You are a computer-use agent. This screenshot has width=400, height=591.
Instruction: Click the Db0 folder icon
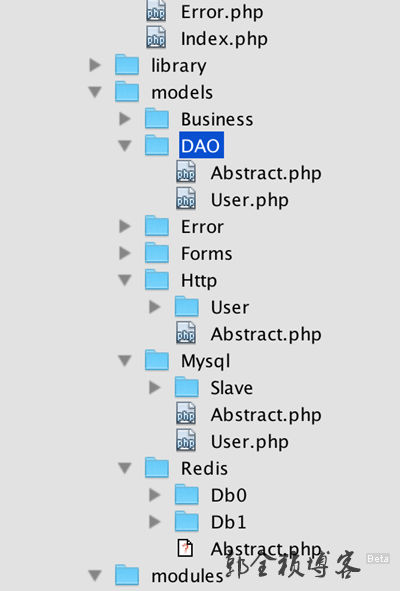pyautogui.click(x=187, y=495)
